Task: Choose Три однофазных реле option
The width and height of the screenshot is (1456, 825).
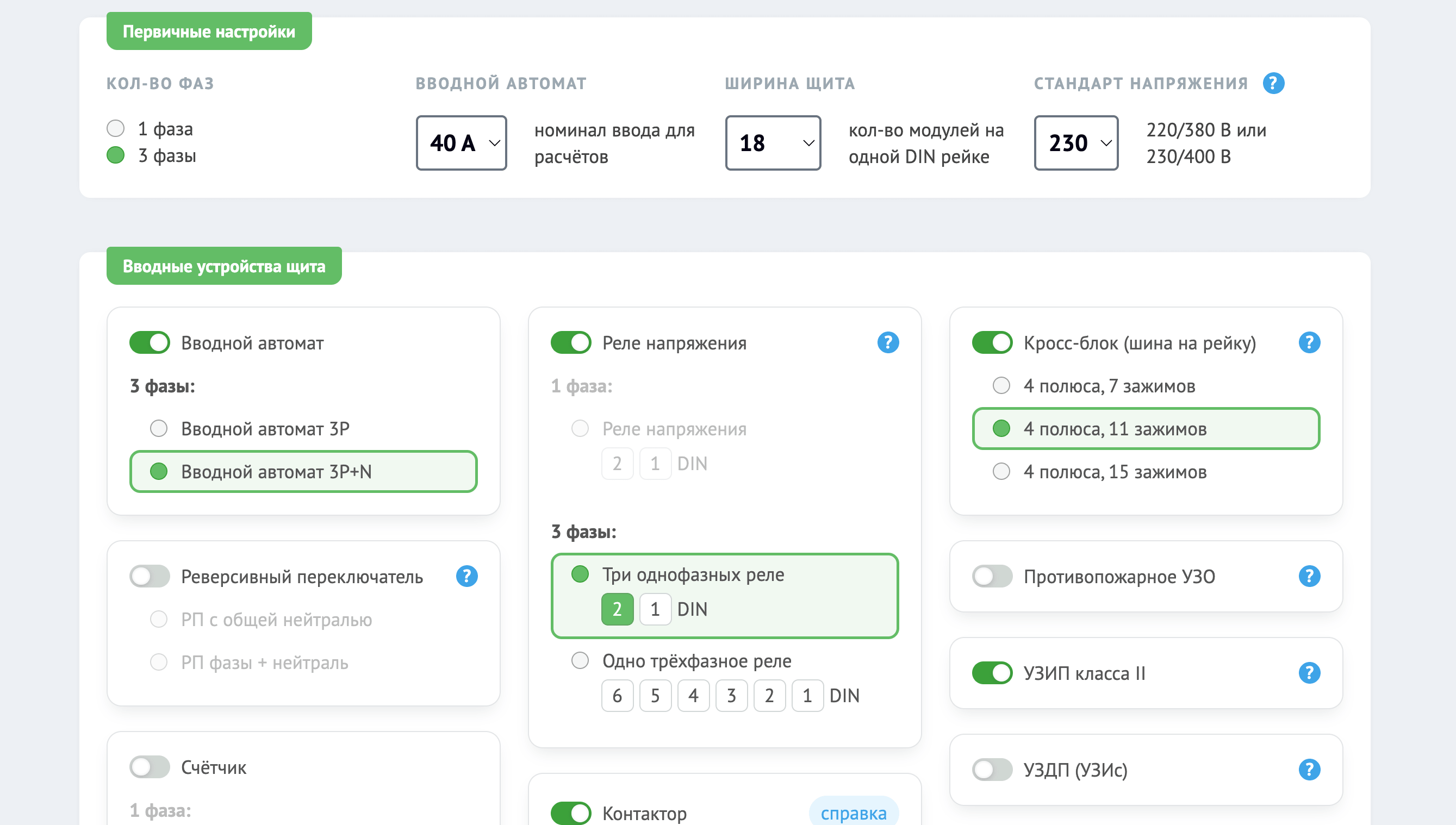Action: click(580, 574)
